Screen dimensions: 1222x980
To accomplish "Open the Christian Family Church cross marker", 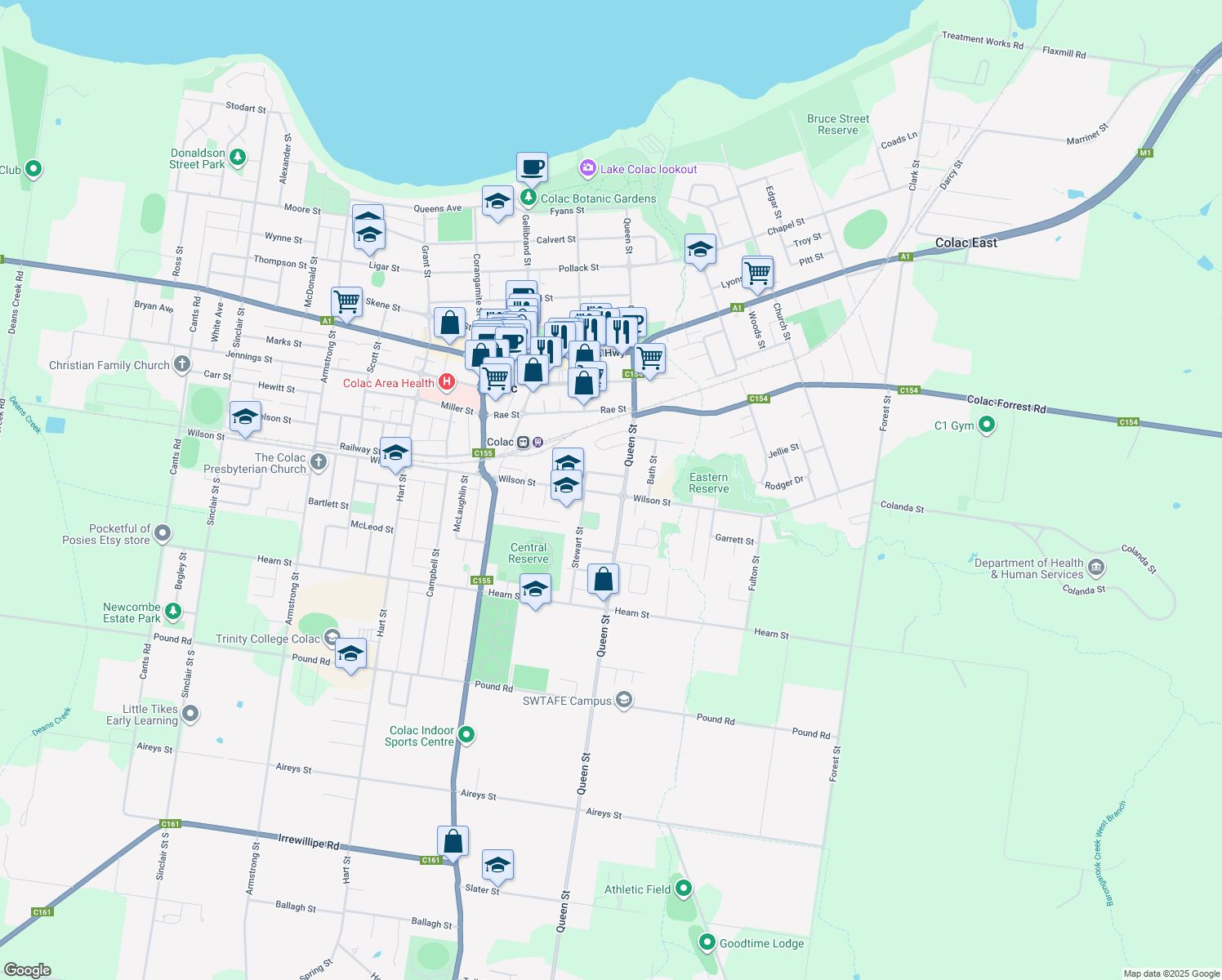I will (181, 364).
